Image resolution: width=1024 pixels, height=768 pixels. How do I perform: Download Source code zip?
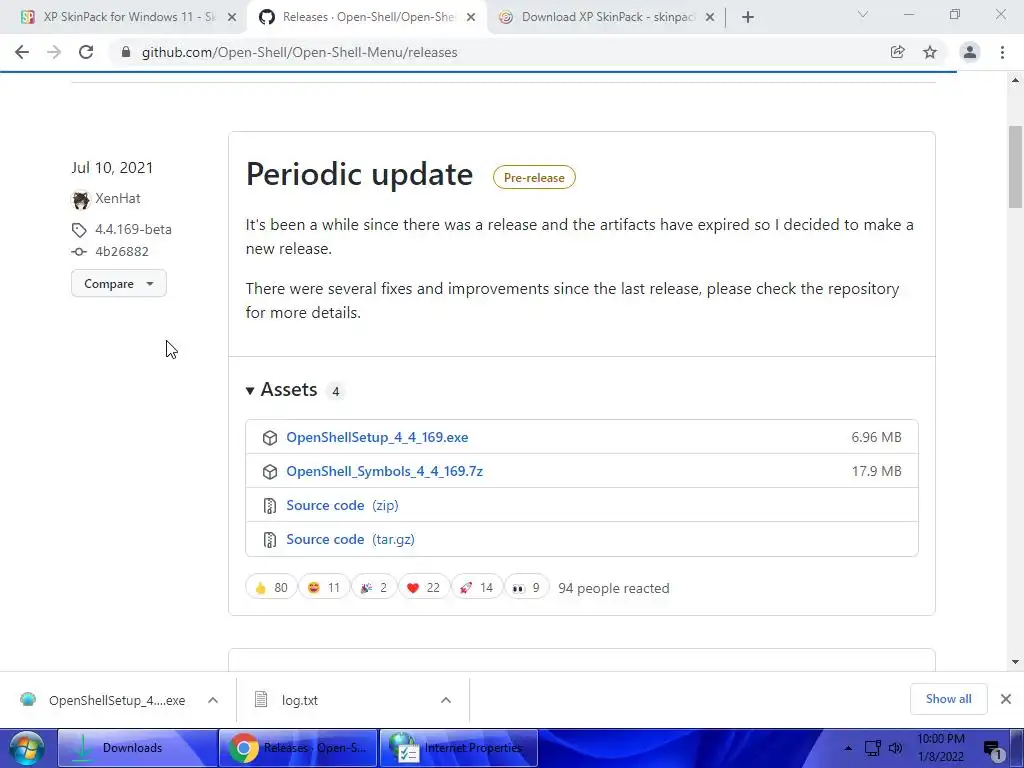click(342, 505)
